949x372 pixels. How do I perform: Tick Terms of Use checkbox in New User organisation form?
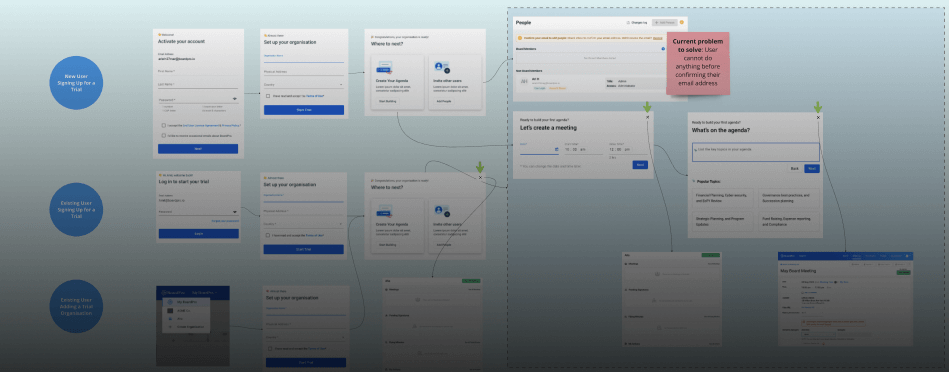point(268,96)
